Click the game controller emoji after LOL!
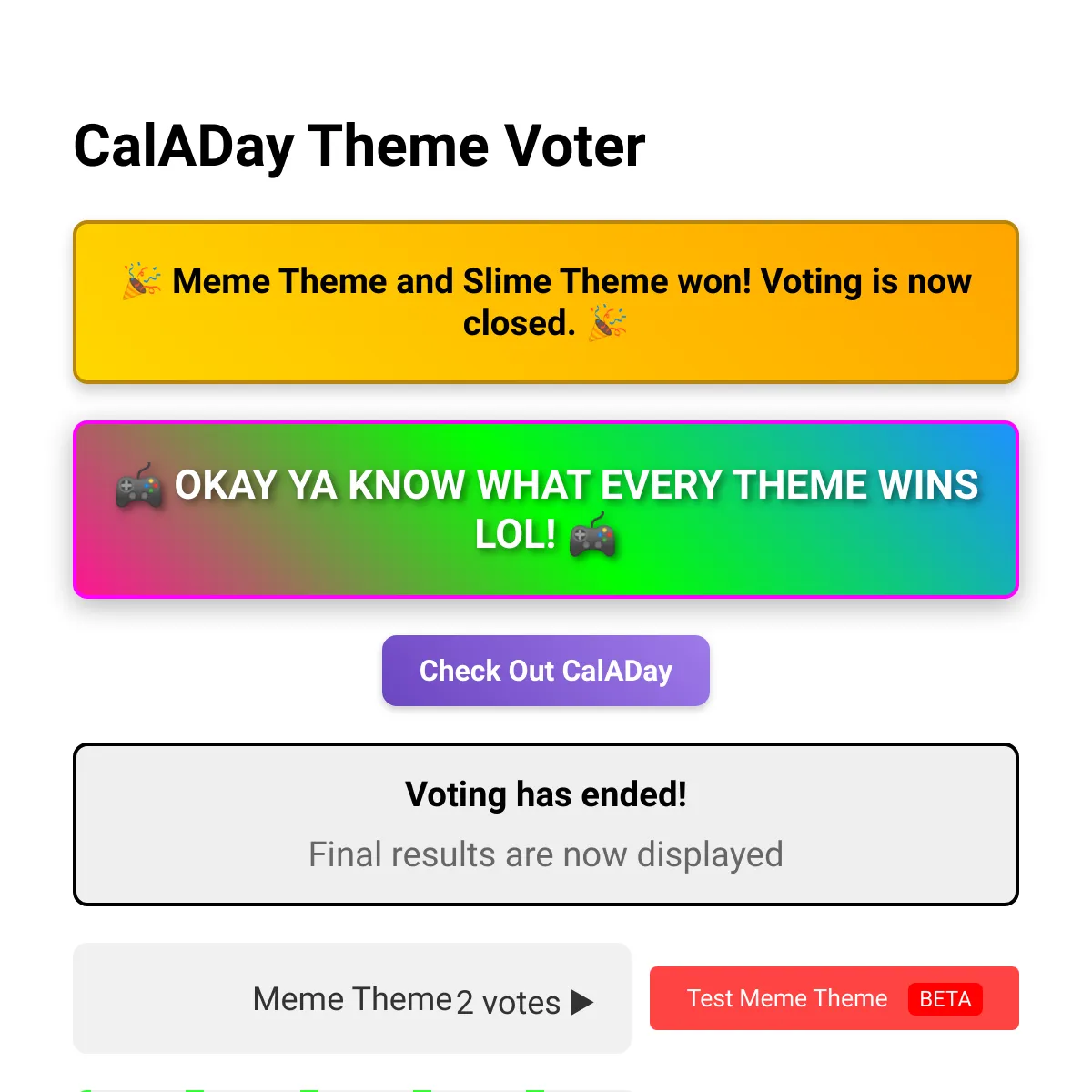Screen dimensions: 1092x1092 (592, 535)
